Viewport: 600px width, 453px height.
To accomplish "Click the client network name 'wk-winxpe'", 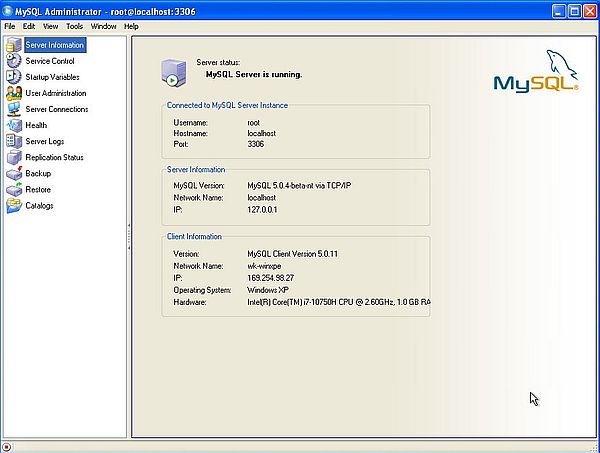I will (x=264, y=266).
